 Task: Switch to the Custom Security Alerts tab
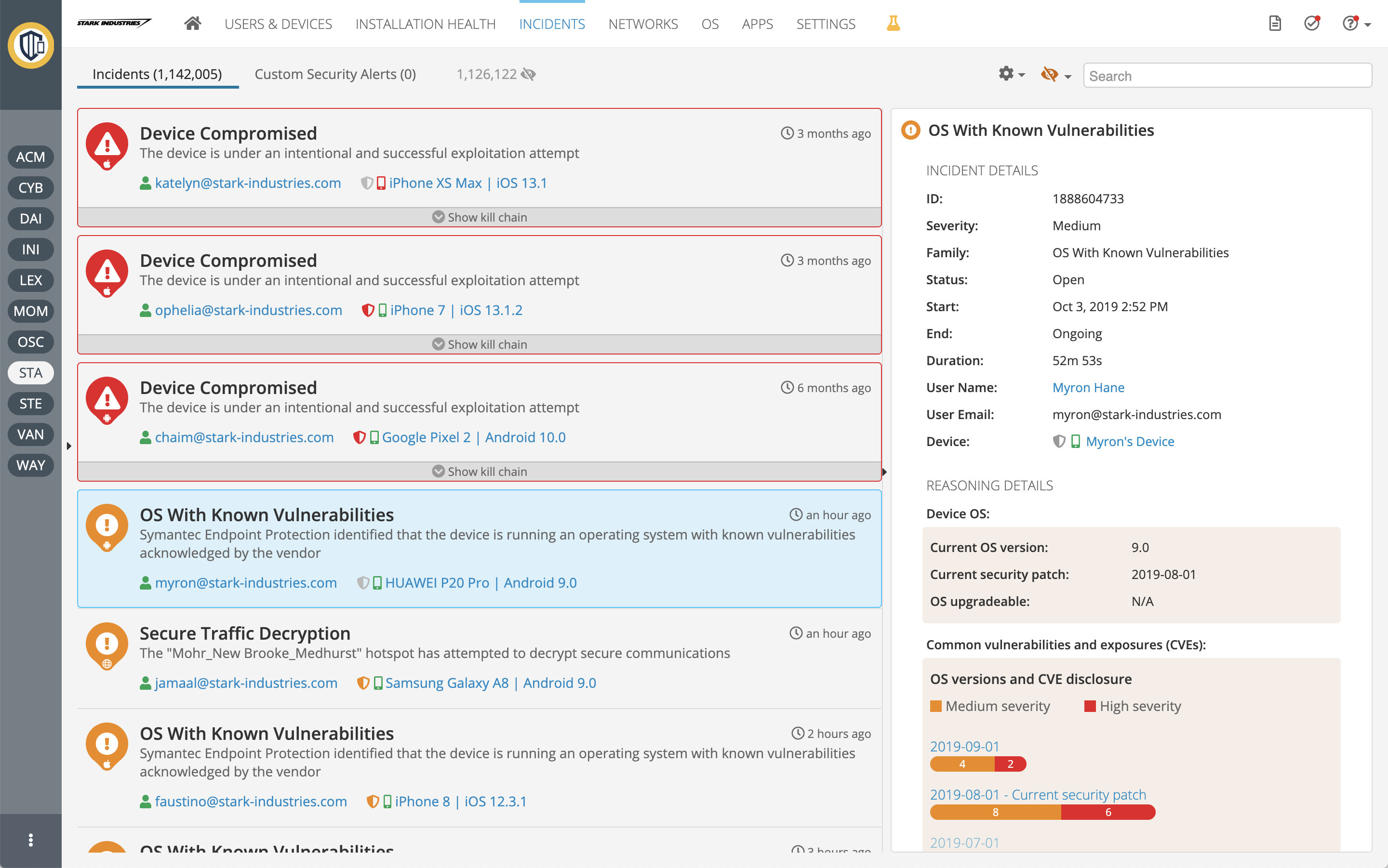(x=335, y=74)
